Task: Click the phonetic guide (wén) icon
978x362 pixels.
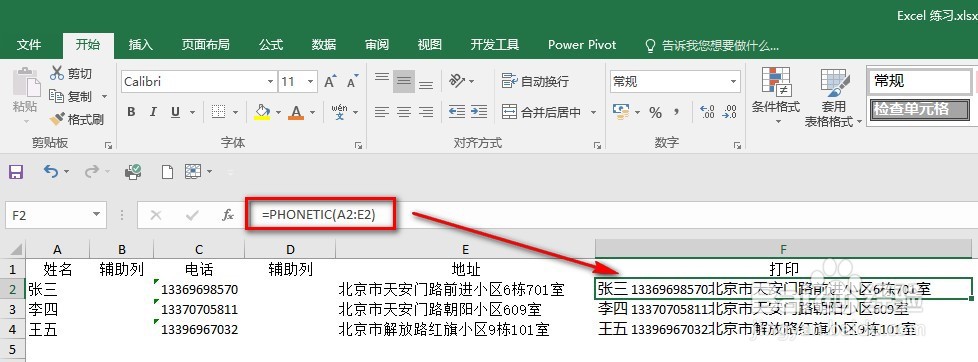Action: pos(339,112)
